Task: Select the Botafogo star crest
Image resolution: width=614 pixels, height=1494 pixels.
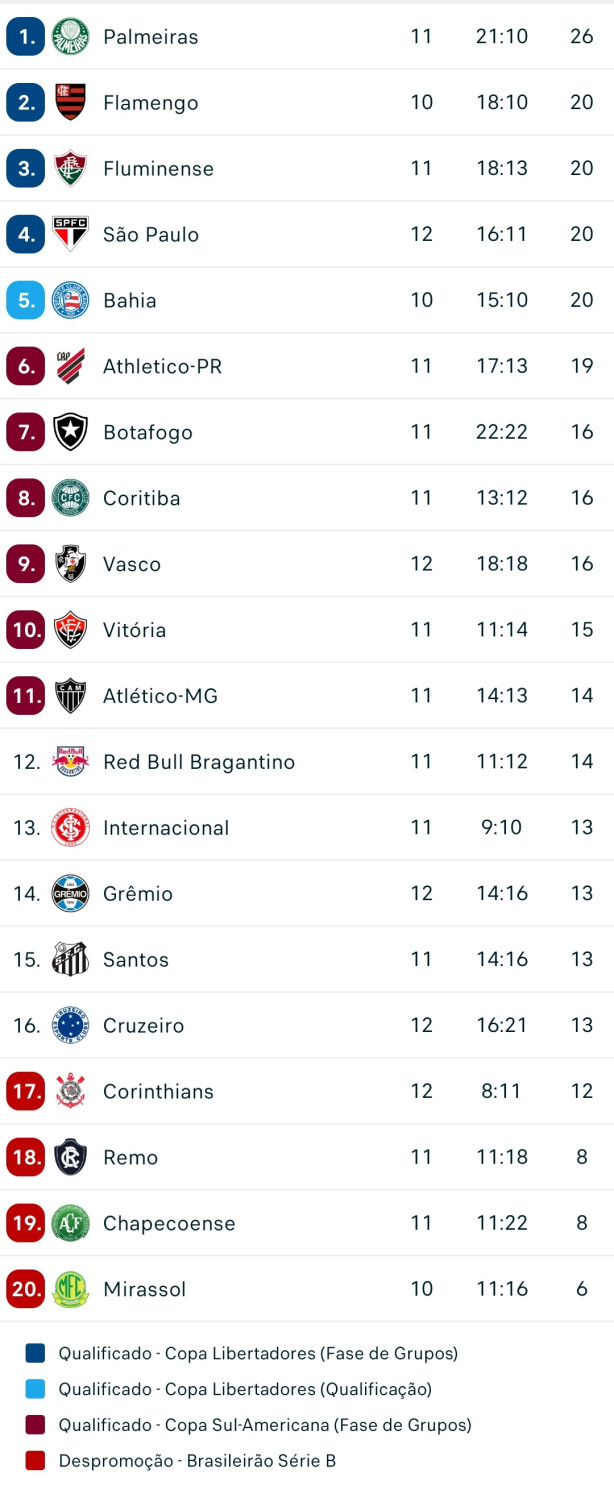Action: (70, 433)
